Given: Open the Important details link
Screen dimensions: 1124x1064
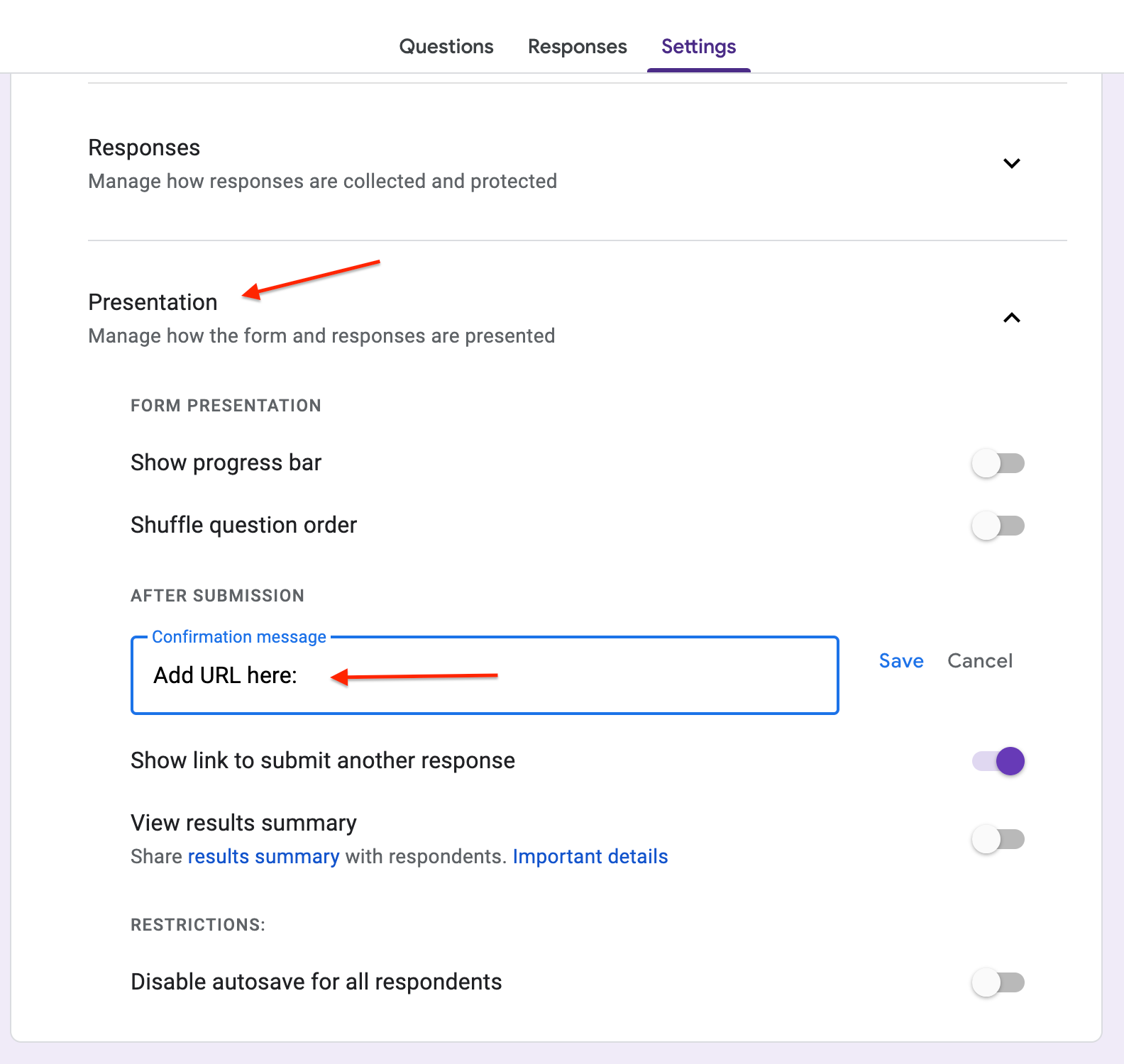Looking at the screenshot, I should (590, 857).
